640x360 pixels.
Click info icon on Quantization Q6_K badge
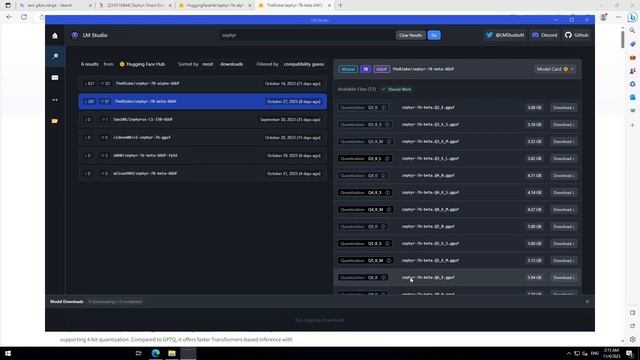pyautogui.click(x=383, y=278)
